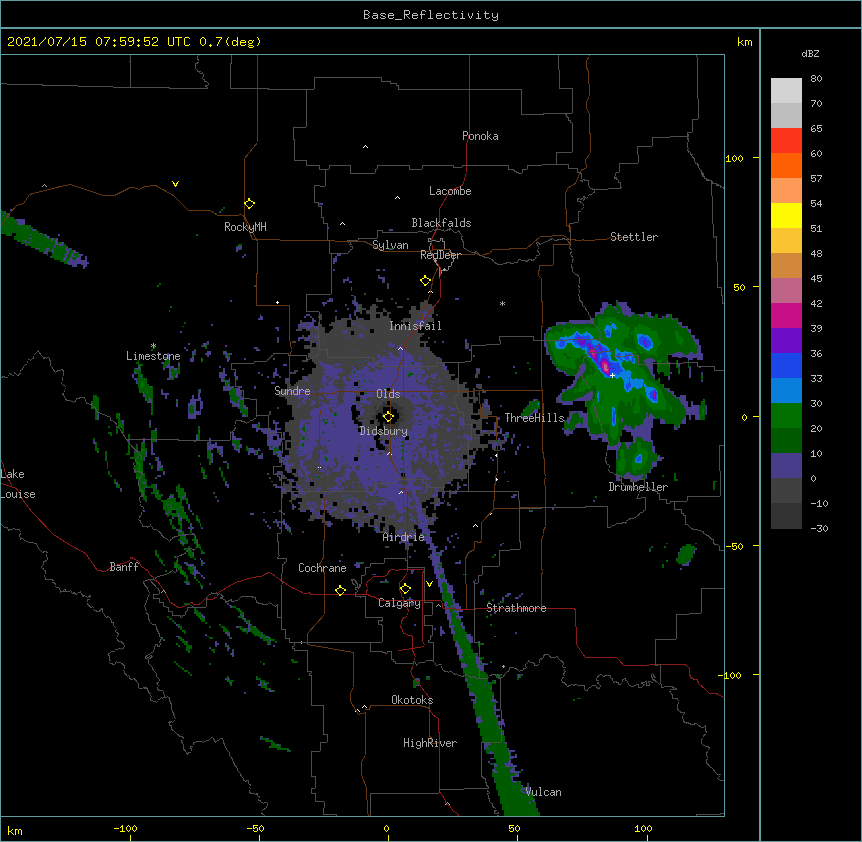Select the white asterisk east of Innisfail
Screen dimensions: 862x842
pos(502,303)
